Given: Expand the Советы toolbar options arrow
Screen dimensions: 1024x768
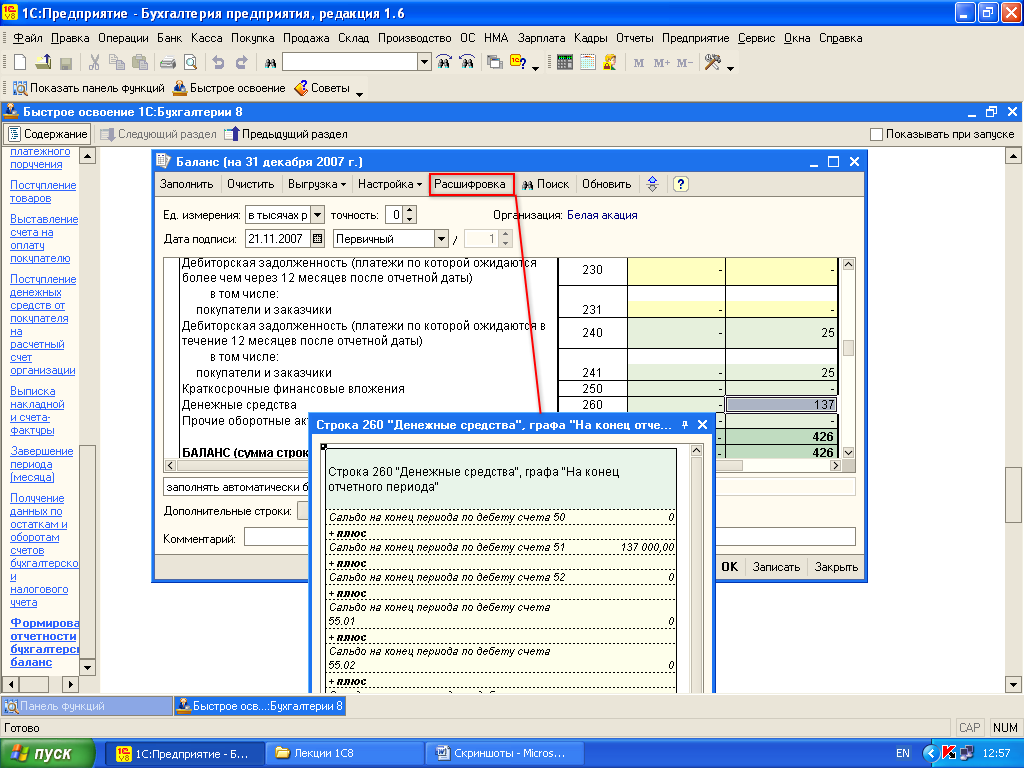Looking at the screenshot, I should [x=359, y=94].
